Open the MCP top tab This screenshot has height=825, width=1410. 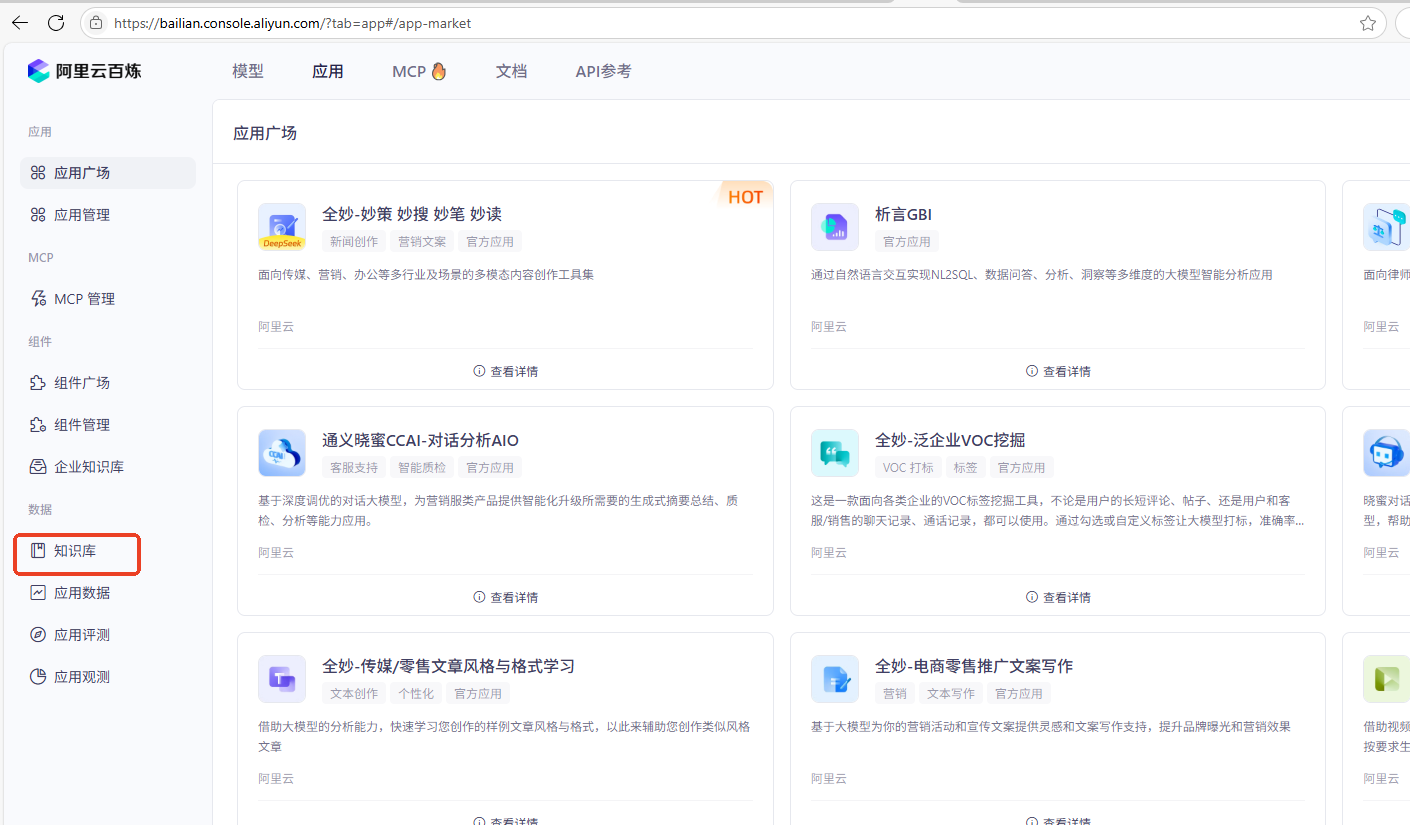419,71
